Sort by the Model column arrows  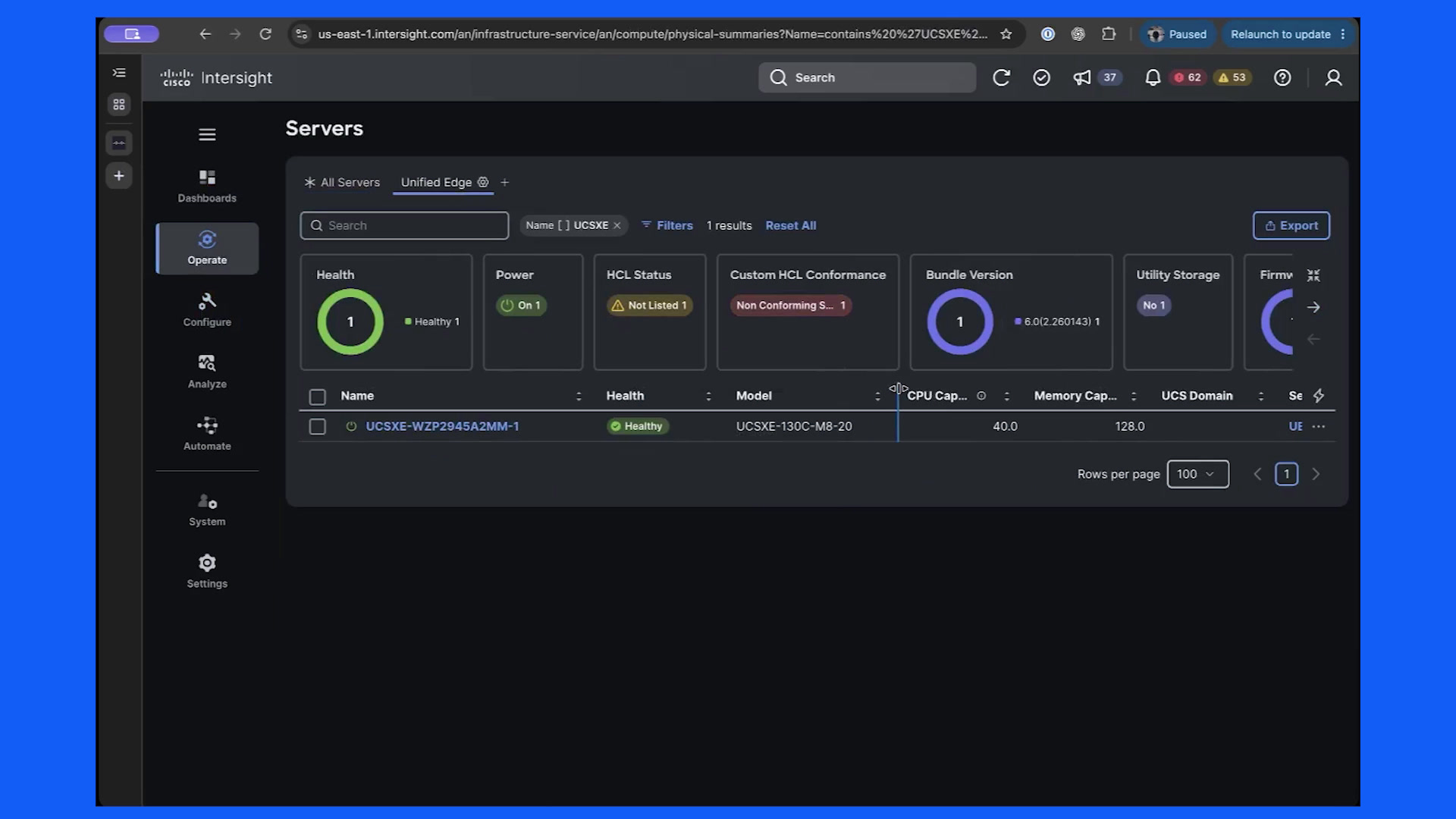pos(877,396)
